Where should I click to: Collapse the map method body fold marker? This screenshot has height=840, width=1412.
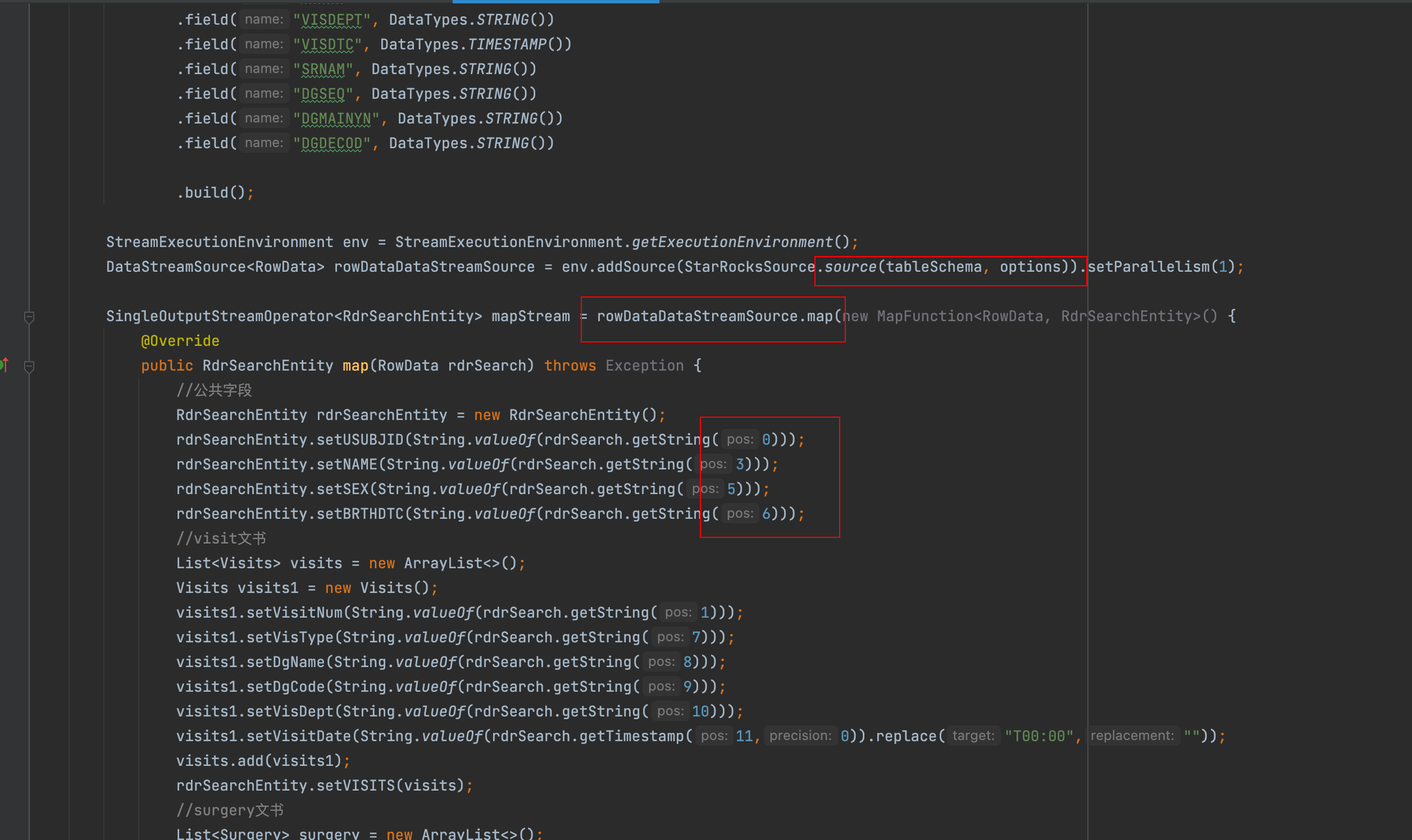[29, 366]
